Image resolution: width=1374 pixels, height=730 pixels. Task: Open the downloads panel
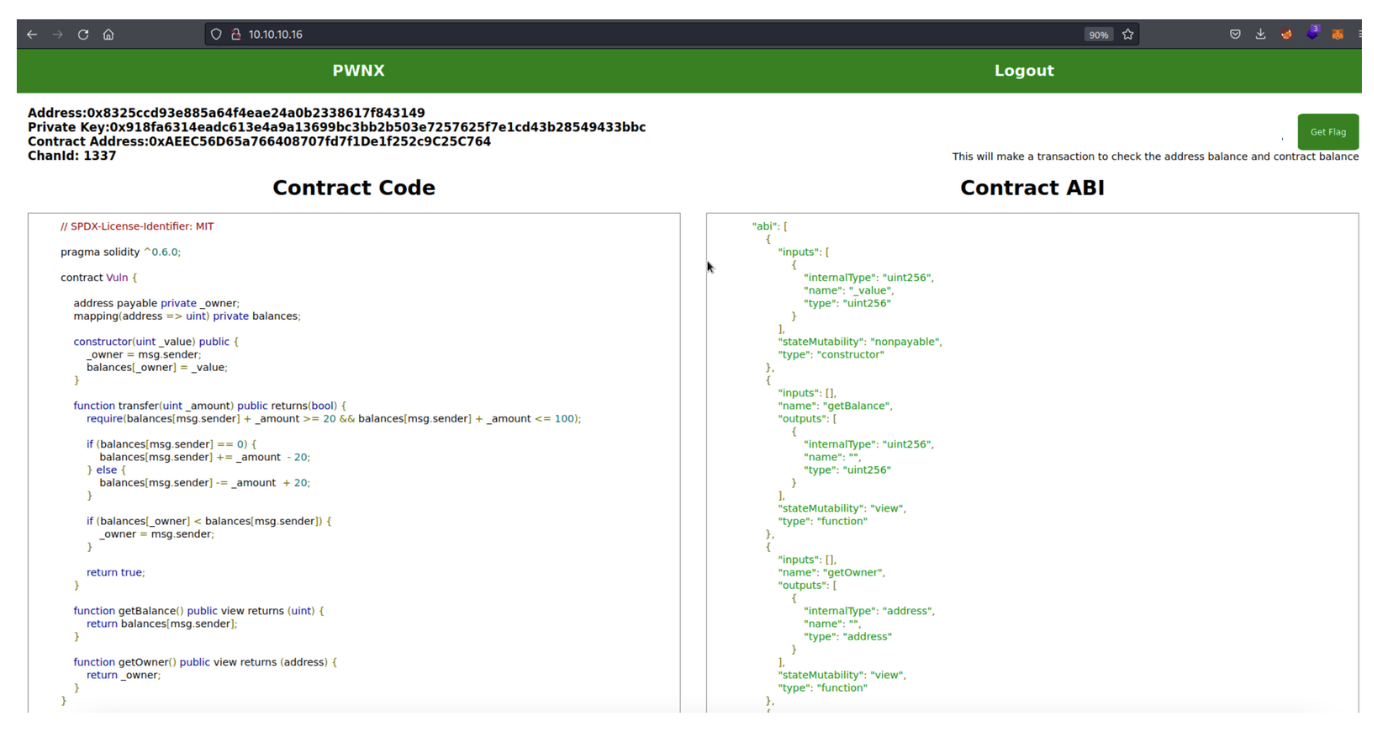tap(1260, 34)
